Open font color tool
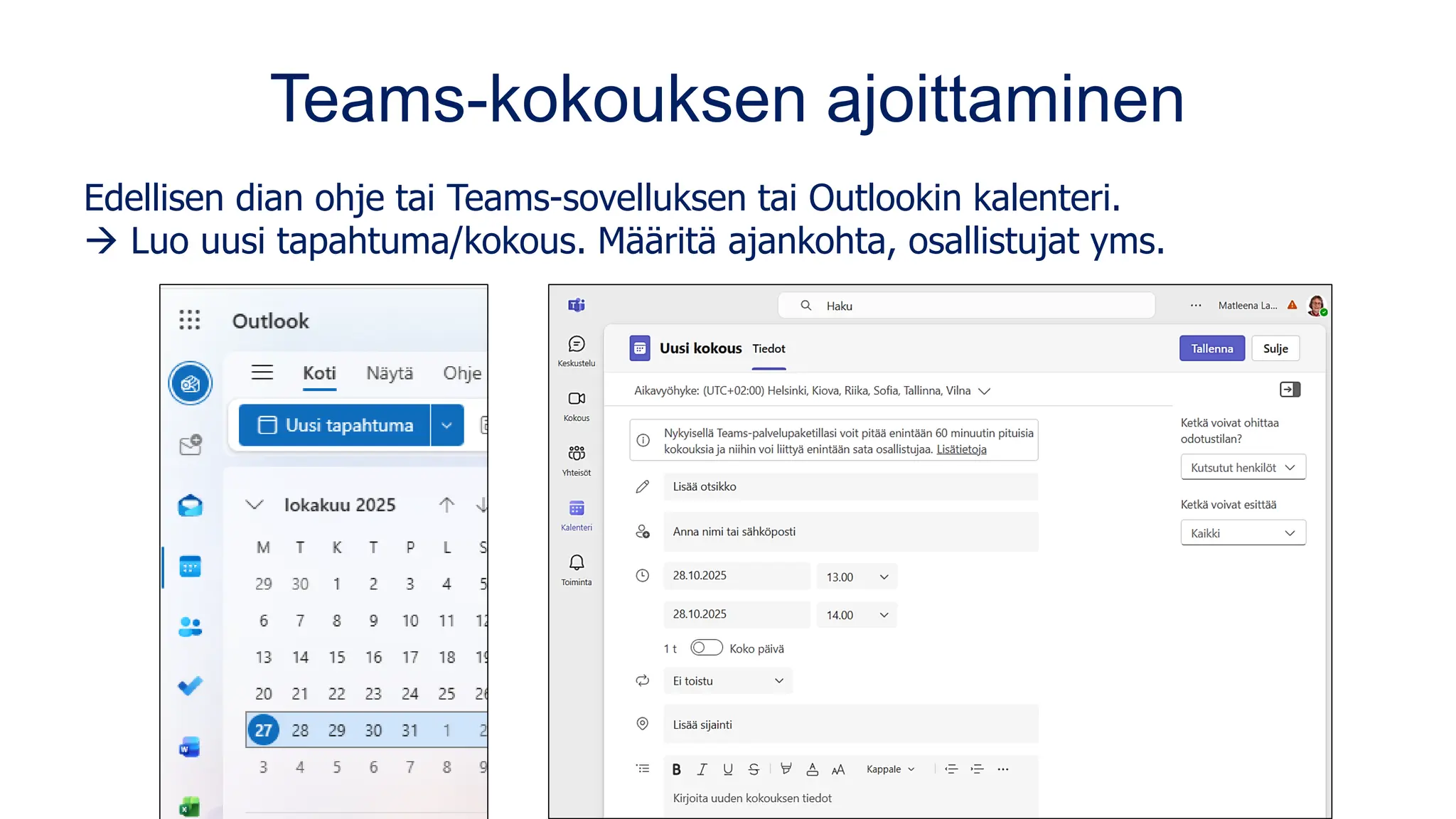Viewport: 1456px width, 819px height. click(812, 769)
